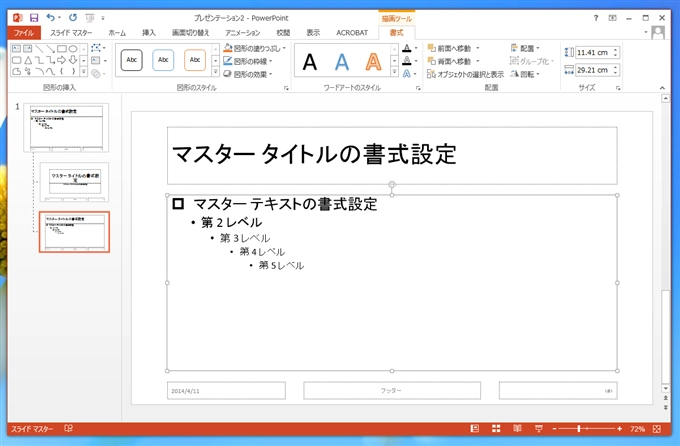Click the フッター footer placeholder
This screenshot has width=680, height=446.
392,390
